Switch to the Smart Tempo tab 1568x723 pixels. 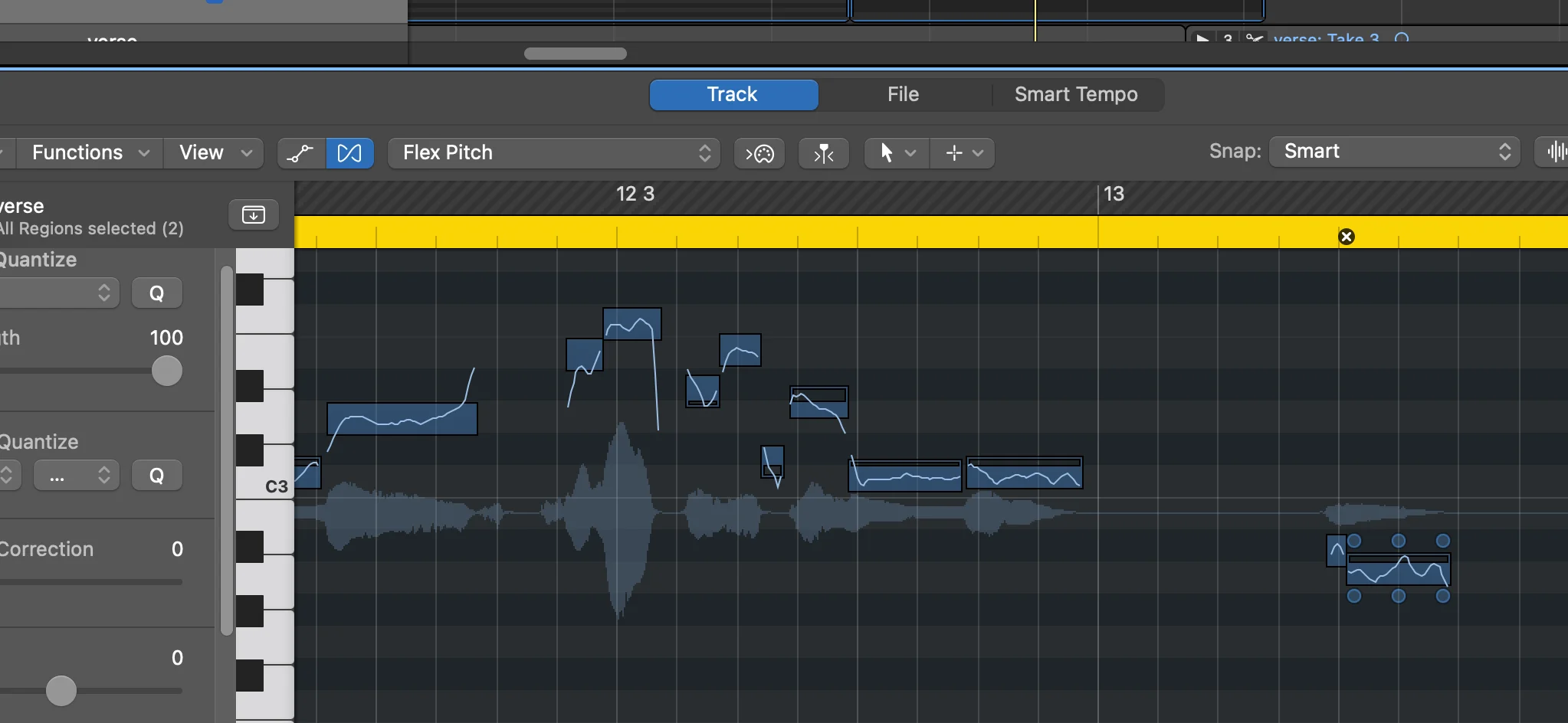coord(1075,94)
